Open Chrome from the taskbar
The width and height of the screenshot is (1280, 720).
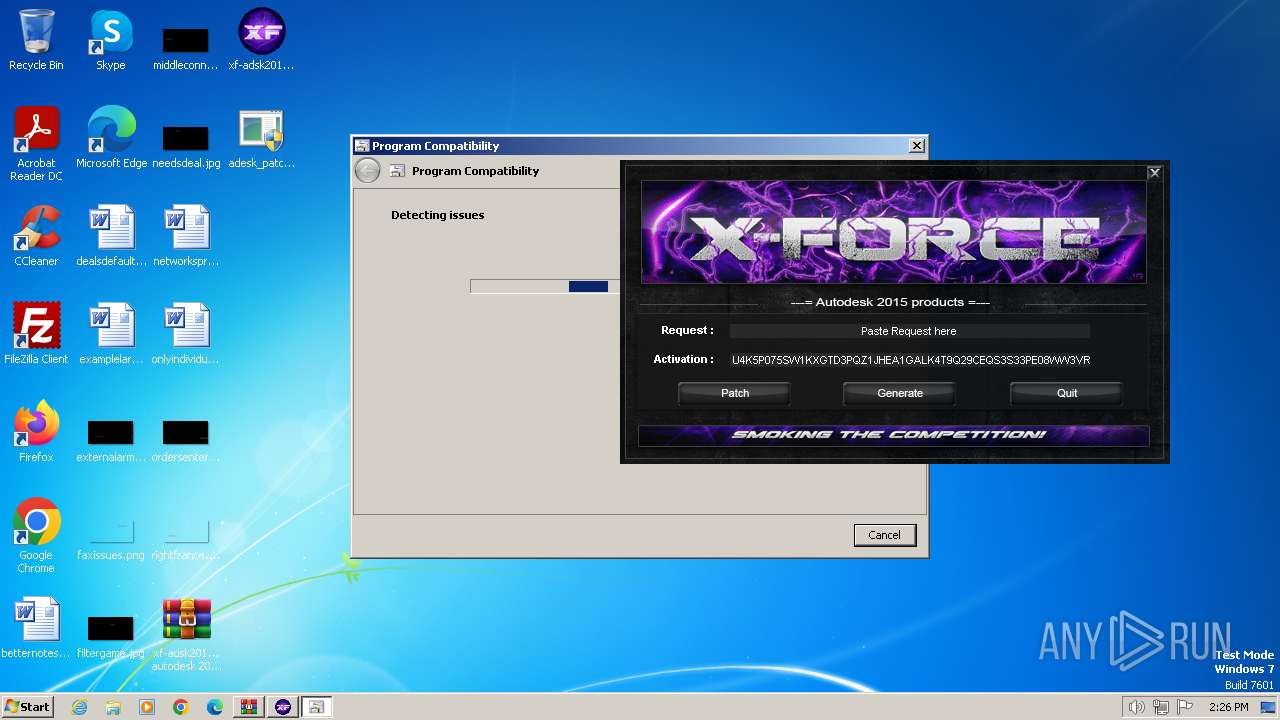click(181, 707)
